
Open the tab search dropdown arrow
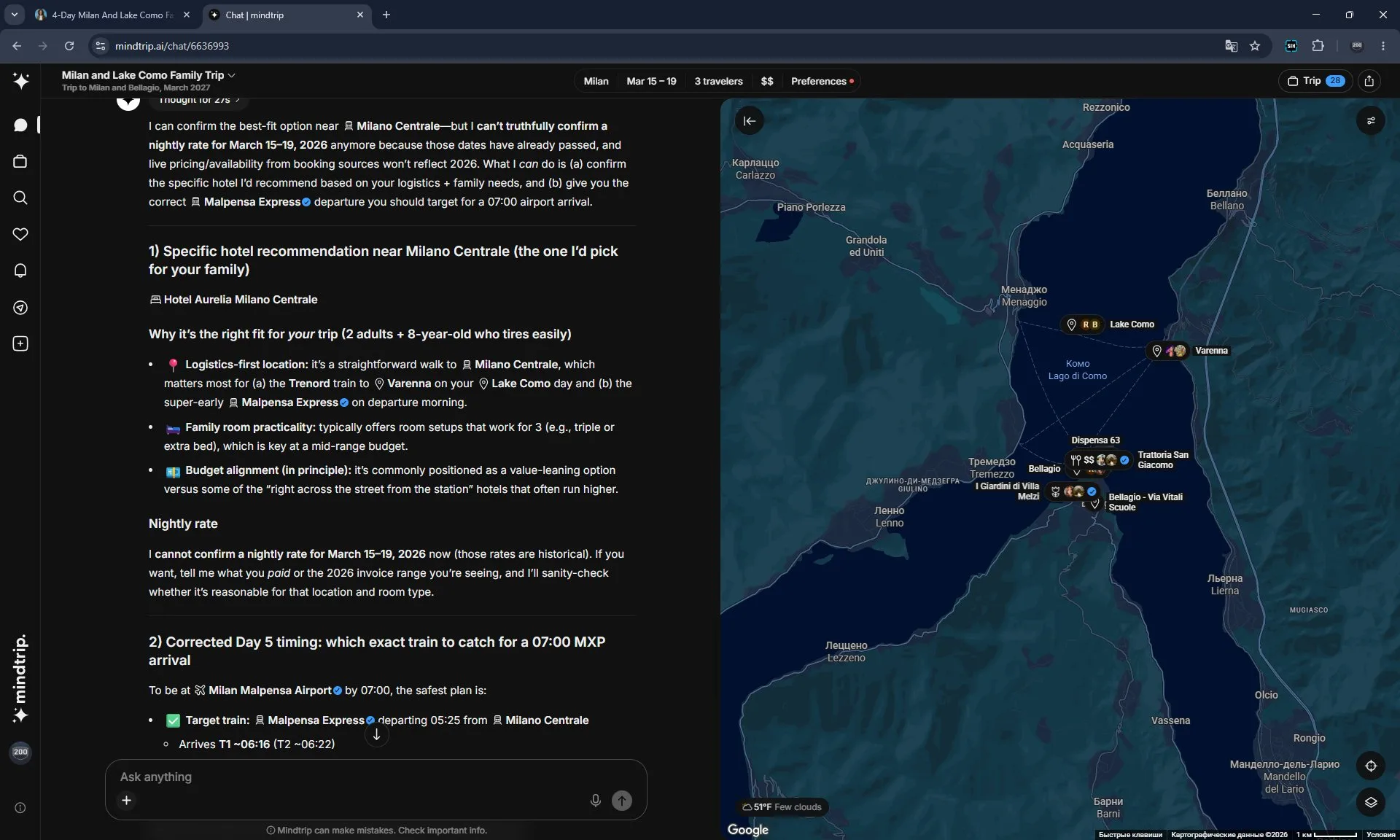[x=14, y=15]
